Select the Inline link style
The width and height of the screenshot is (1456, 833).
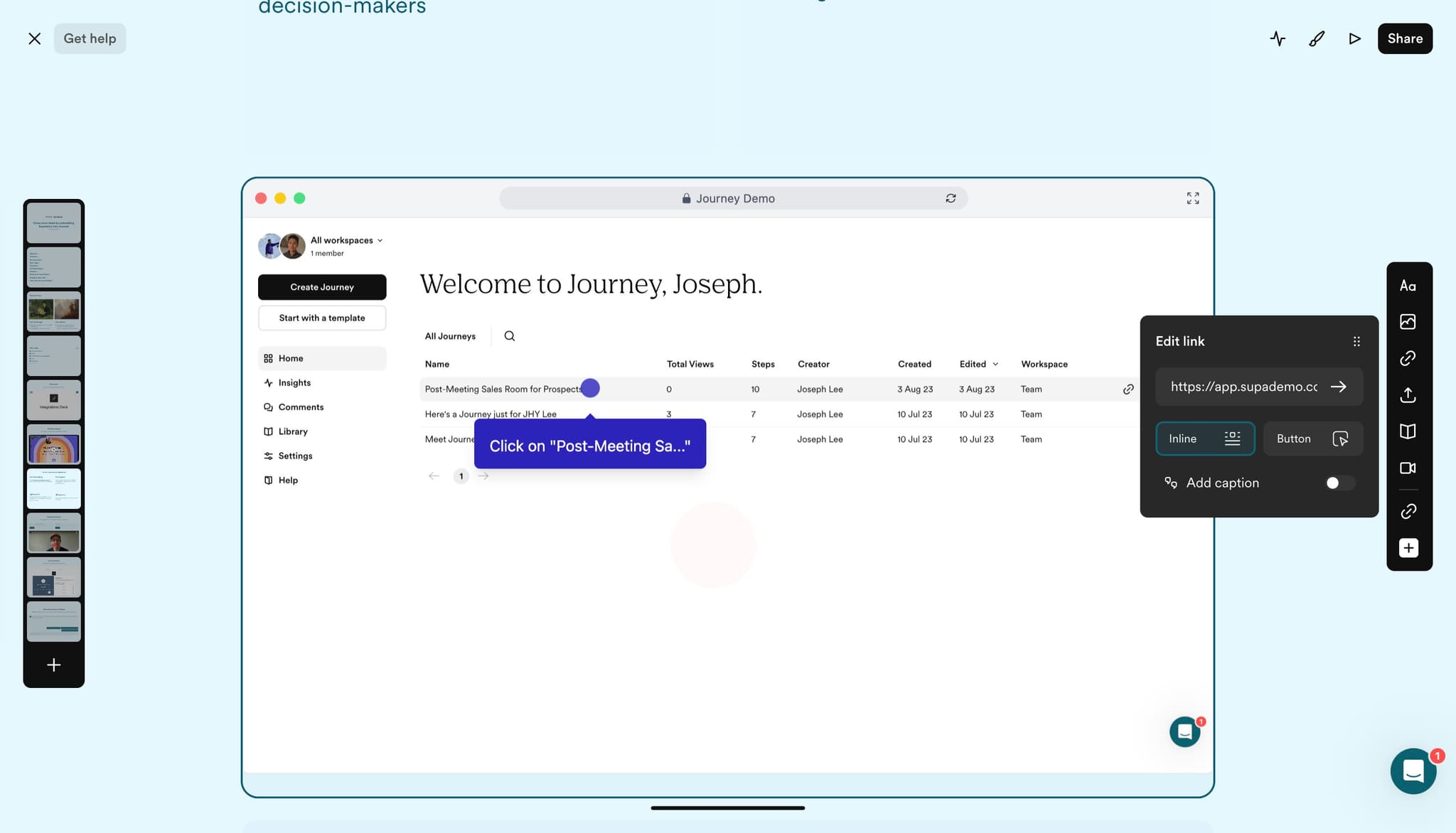[1205, 439]
